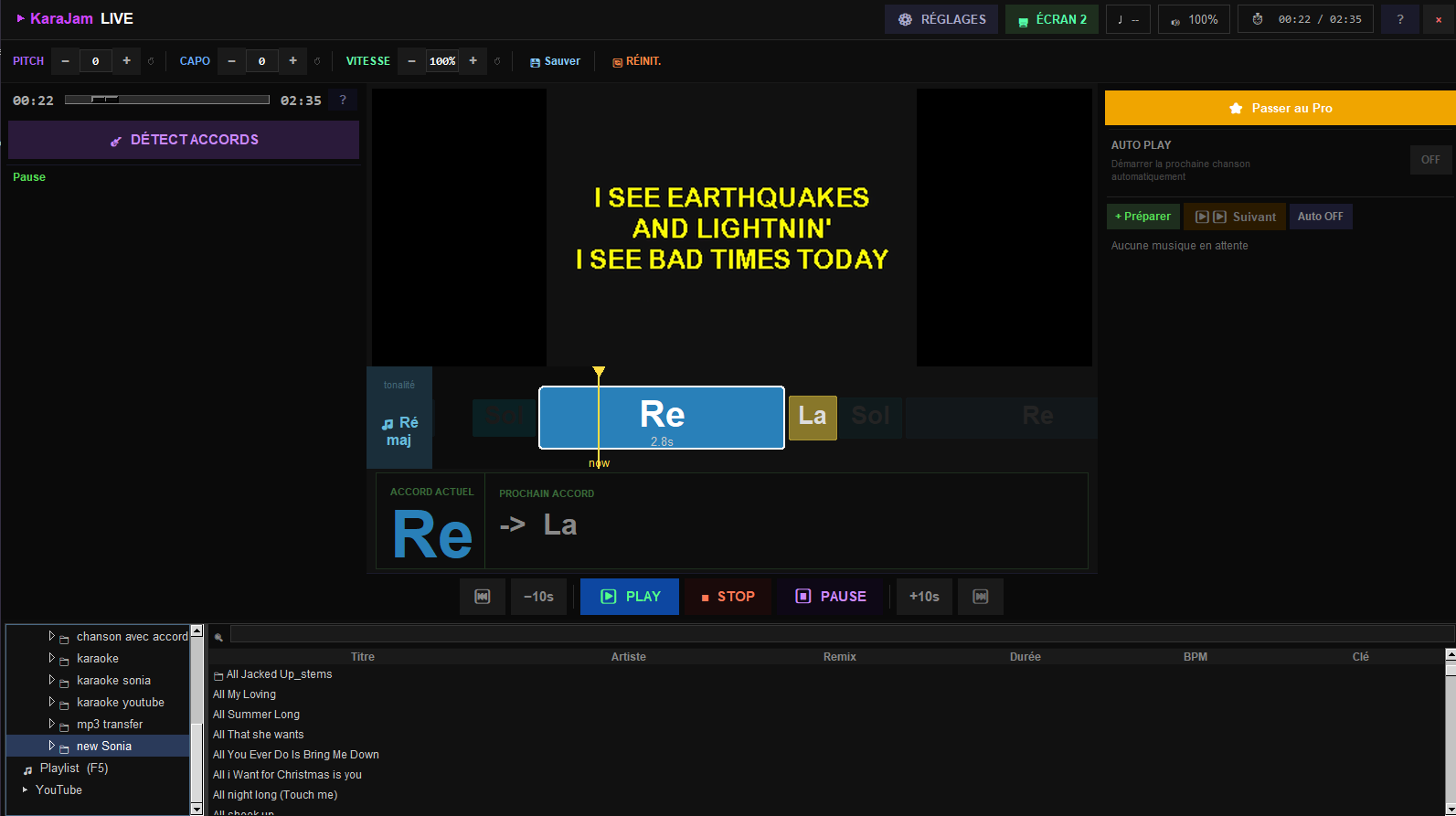Toggle the AUTO PLAY OFF switch
The height and width of the screenshot is (816, 1456).
(x=1430, y=160)
